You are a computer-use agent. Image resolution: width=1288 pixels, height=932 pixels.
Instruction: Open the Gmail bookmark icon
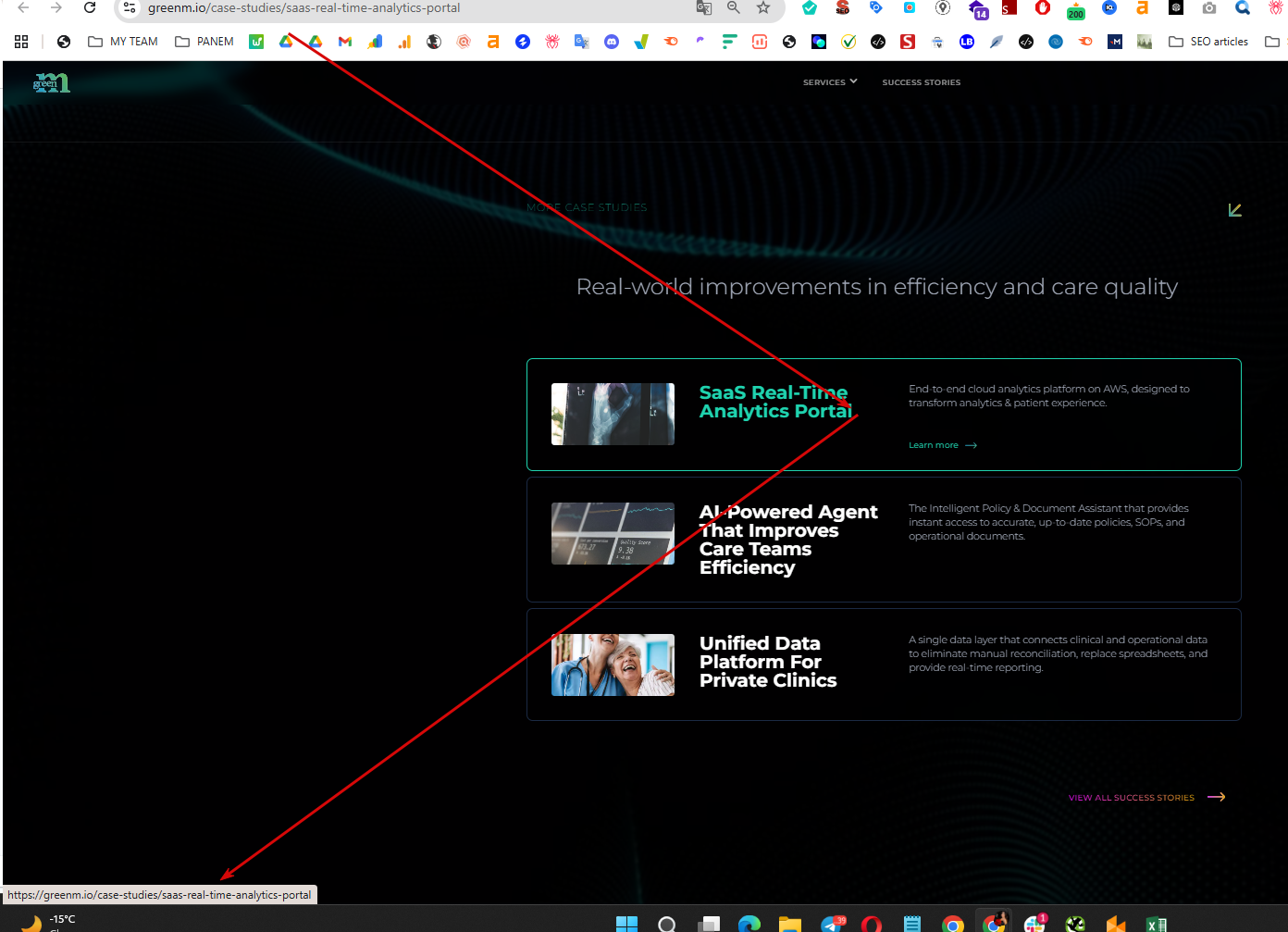coord(345,42)
